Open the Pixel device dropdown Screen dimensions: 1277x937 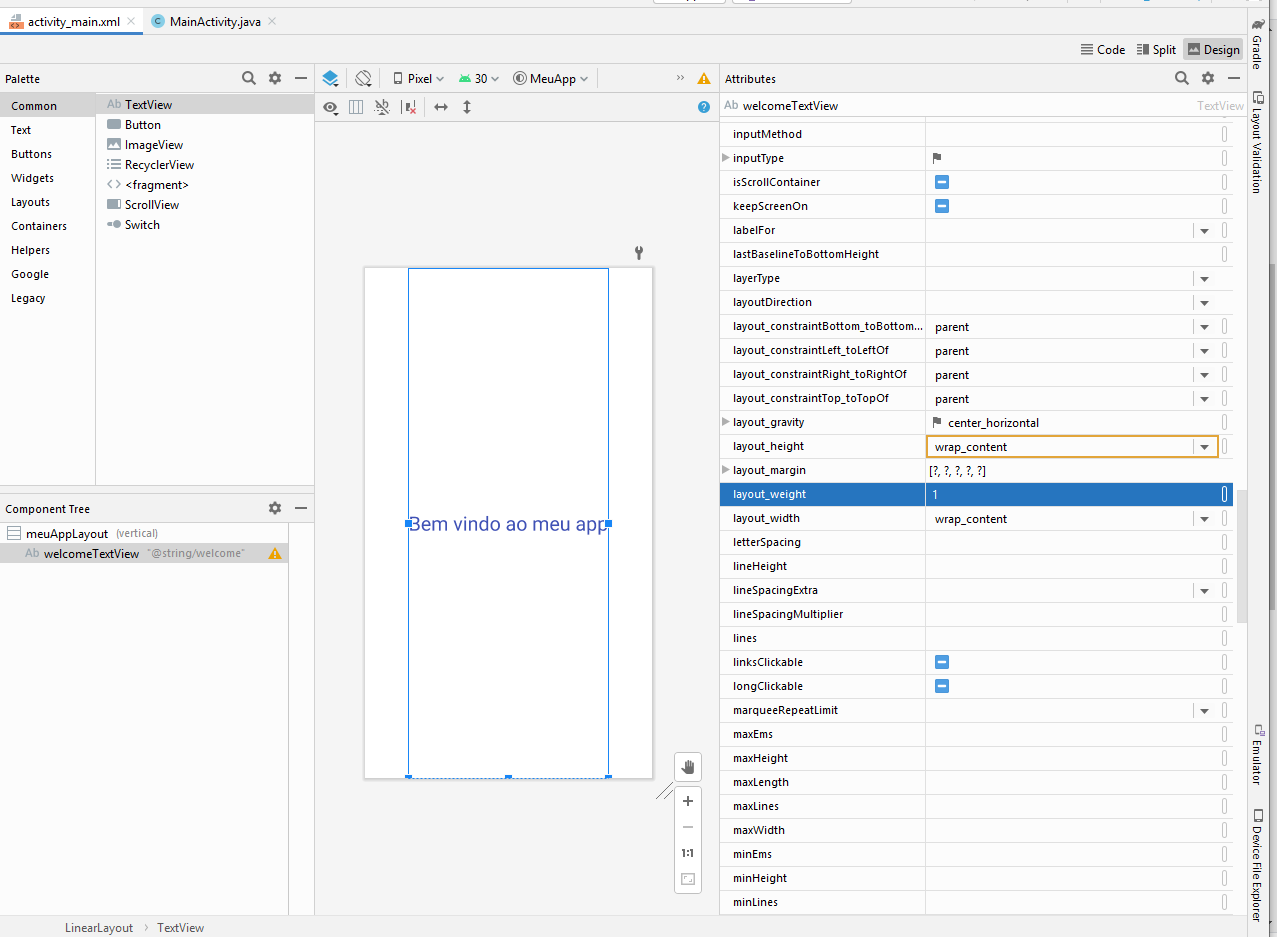pos(419,78)
